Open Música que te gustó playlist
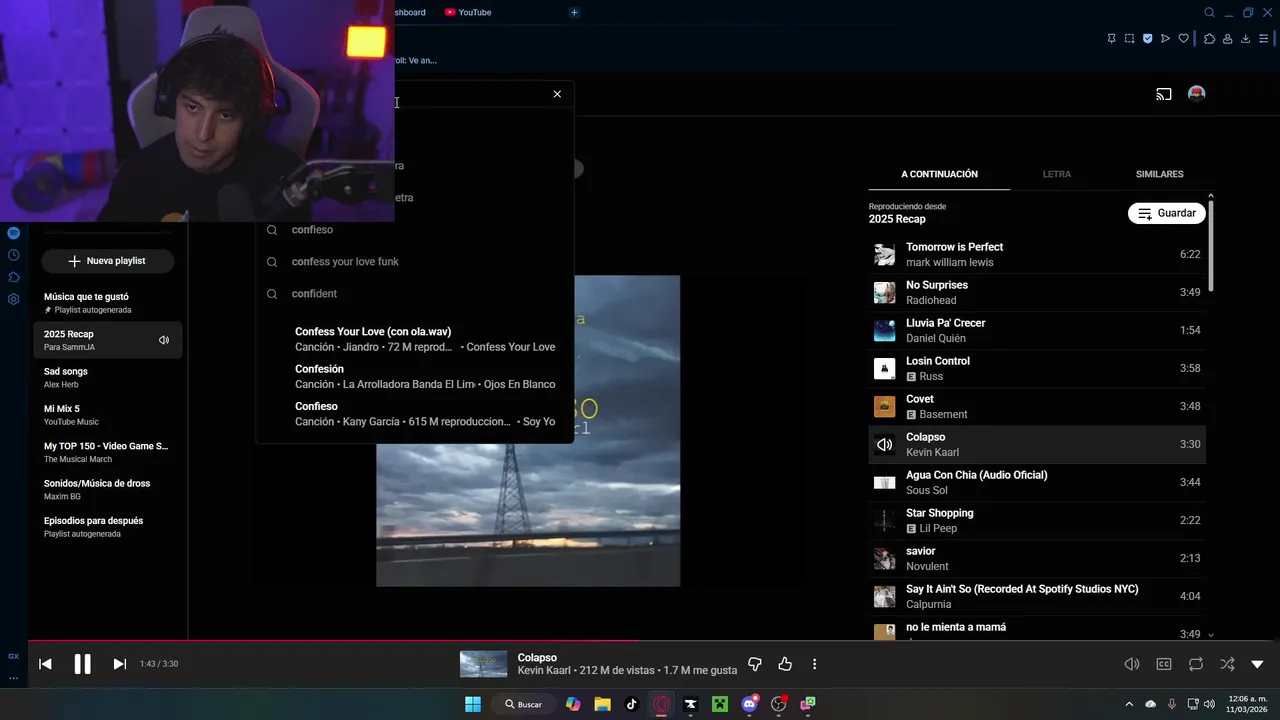Screen dimensions: 1280x720 [x=108, y=303]
